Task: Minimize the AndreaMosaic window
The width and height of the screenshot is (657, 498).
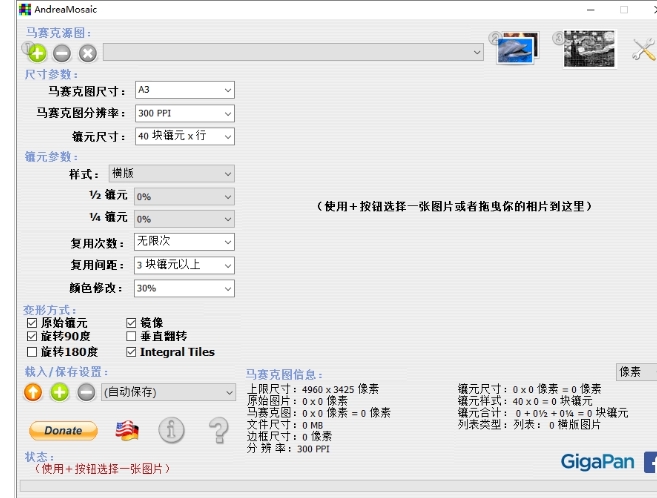Action: tap(591, 10)
